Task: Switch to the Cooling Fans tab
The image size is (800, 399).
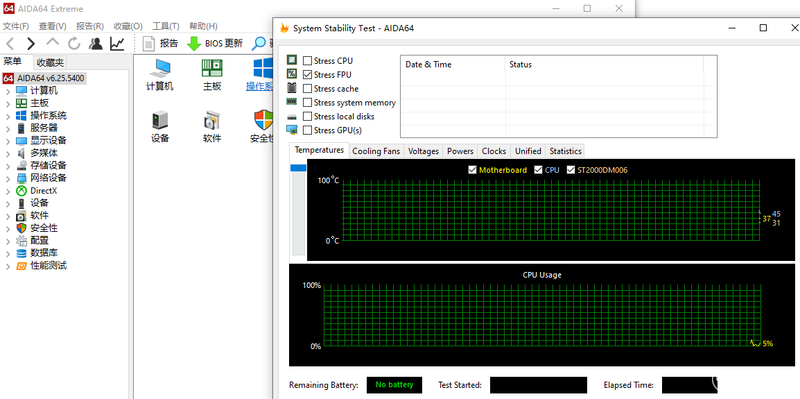Action: [x=376, y=151]
